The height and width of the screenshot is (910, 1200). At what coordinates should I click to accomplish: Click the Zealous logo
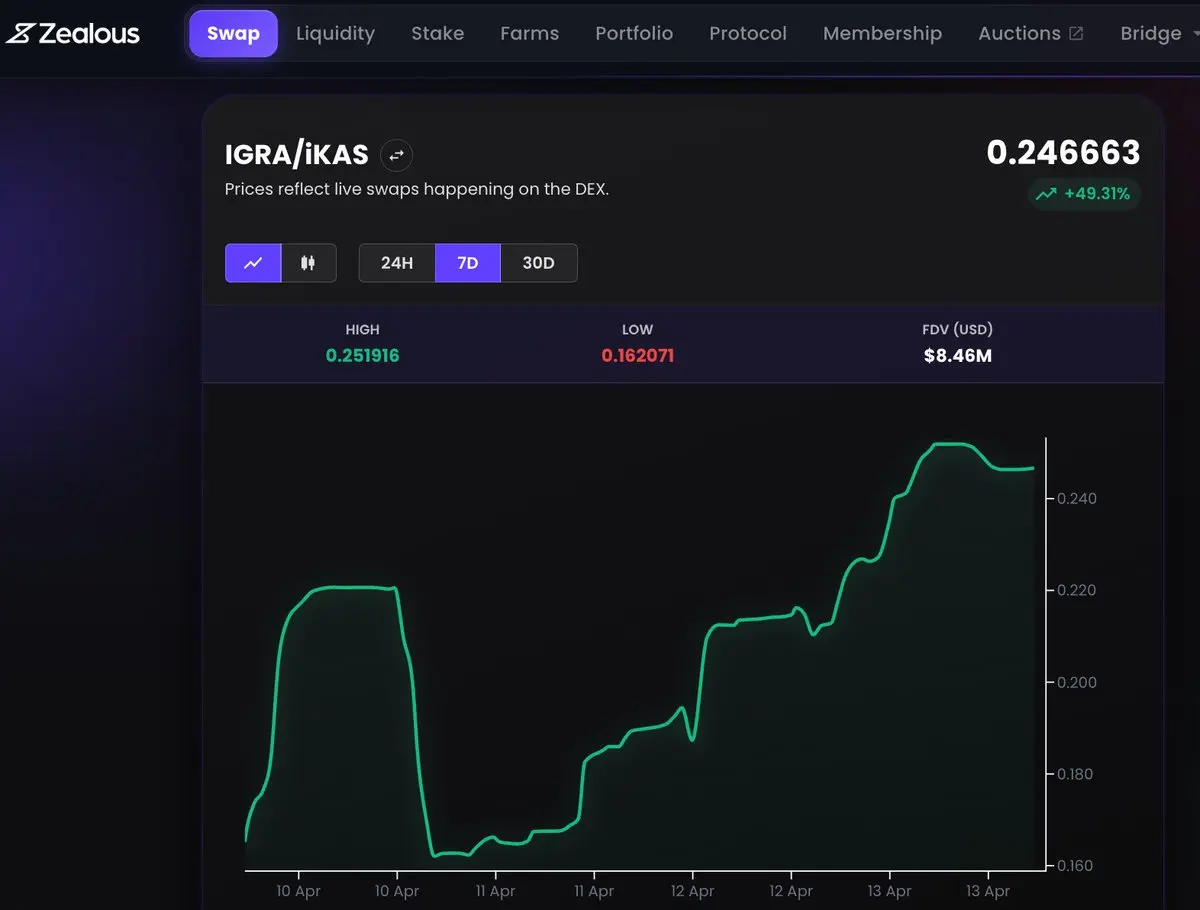click(73, 33)
